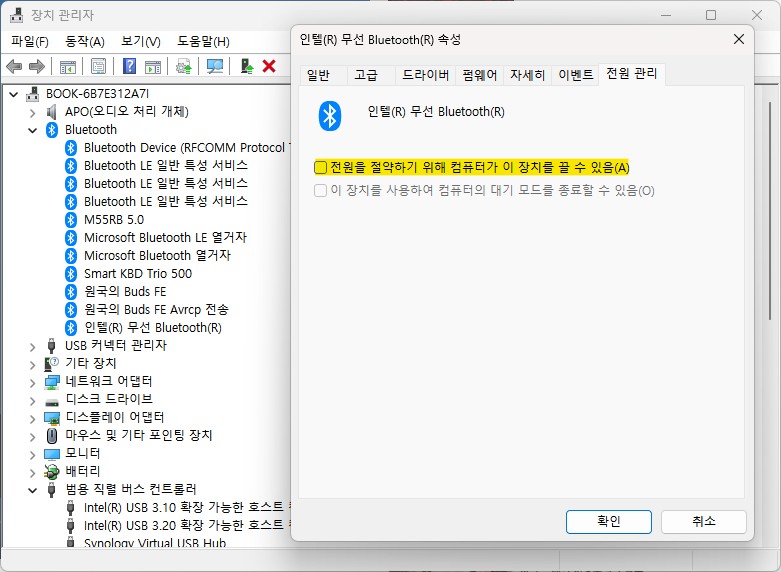Click the network adapter category icon

[x=52, y=382]
